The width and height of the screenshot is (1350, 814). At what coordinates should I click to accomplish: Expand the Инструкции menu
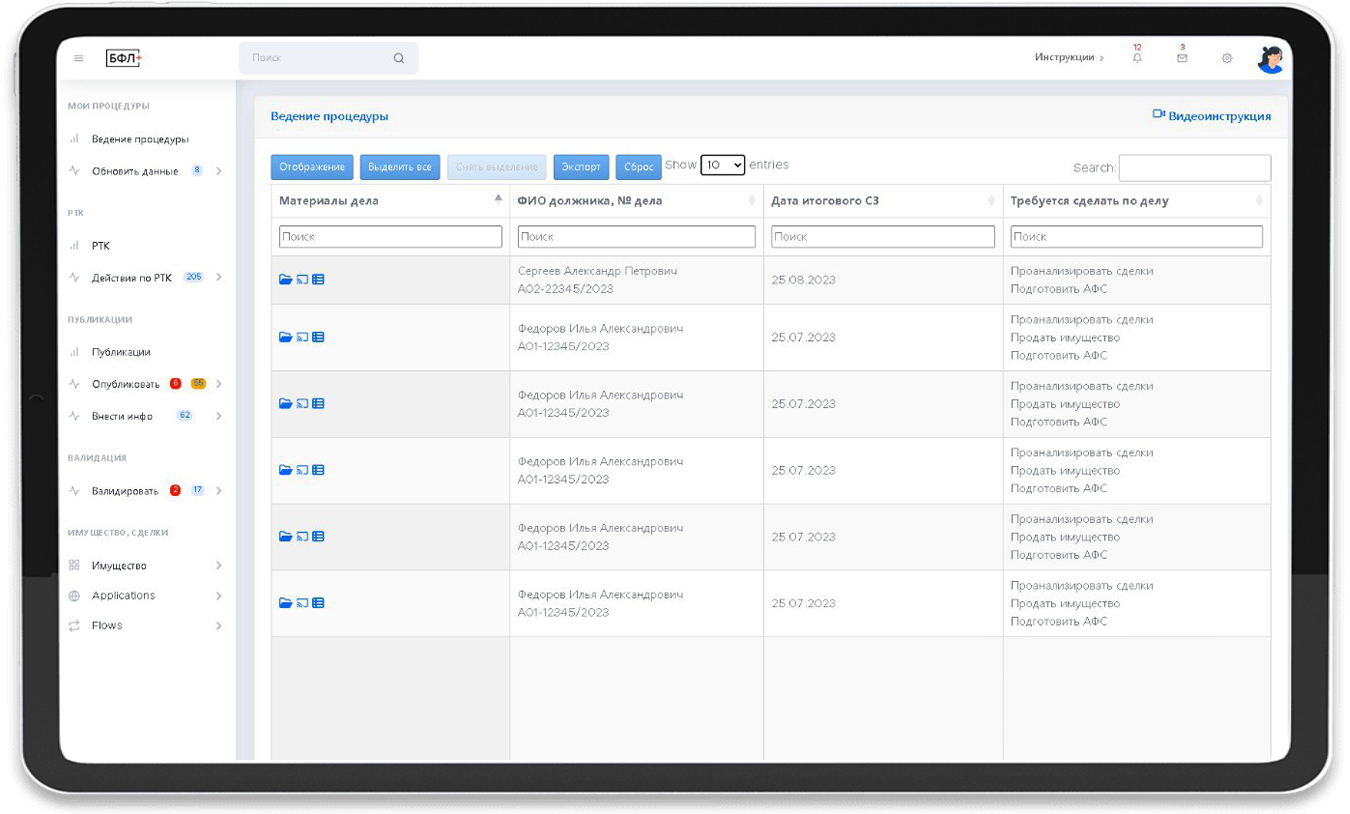(x=1069, y=58)
